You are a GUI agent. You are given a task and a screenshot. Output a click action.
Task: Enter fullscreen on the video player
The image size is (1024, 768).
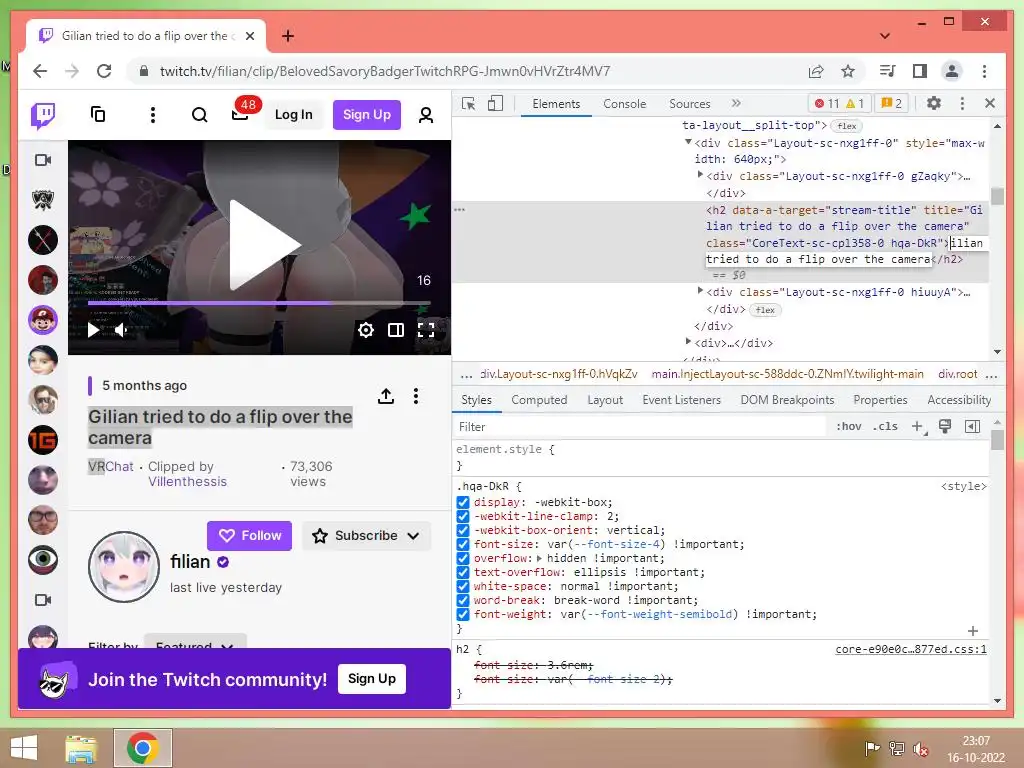click(x=426, y=330)
